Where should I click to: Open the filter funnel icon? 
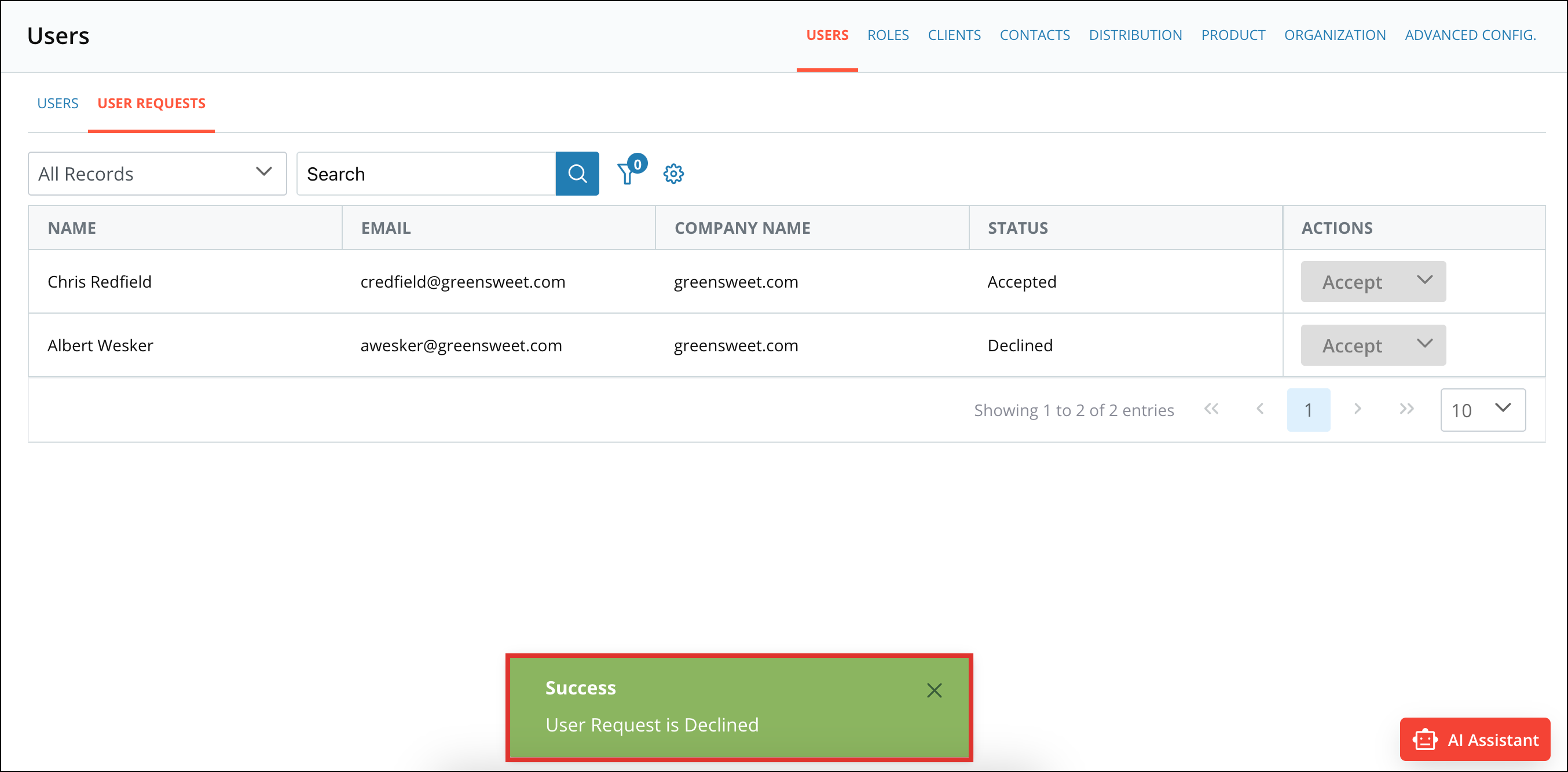[x=628, y=174]
